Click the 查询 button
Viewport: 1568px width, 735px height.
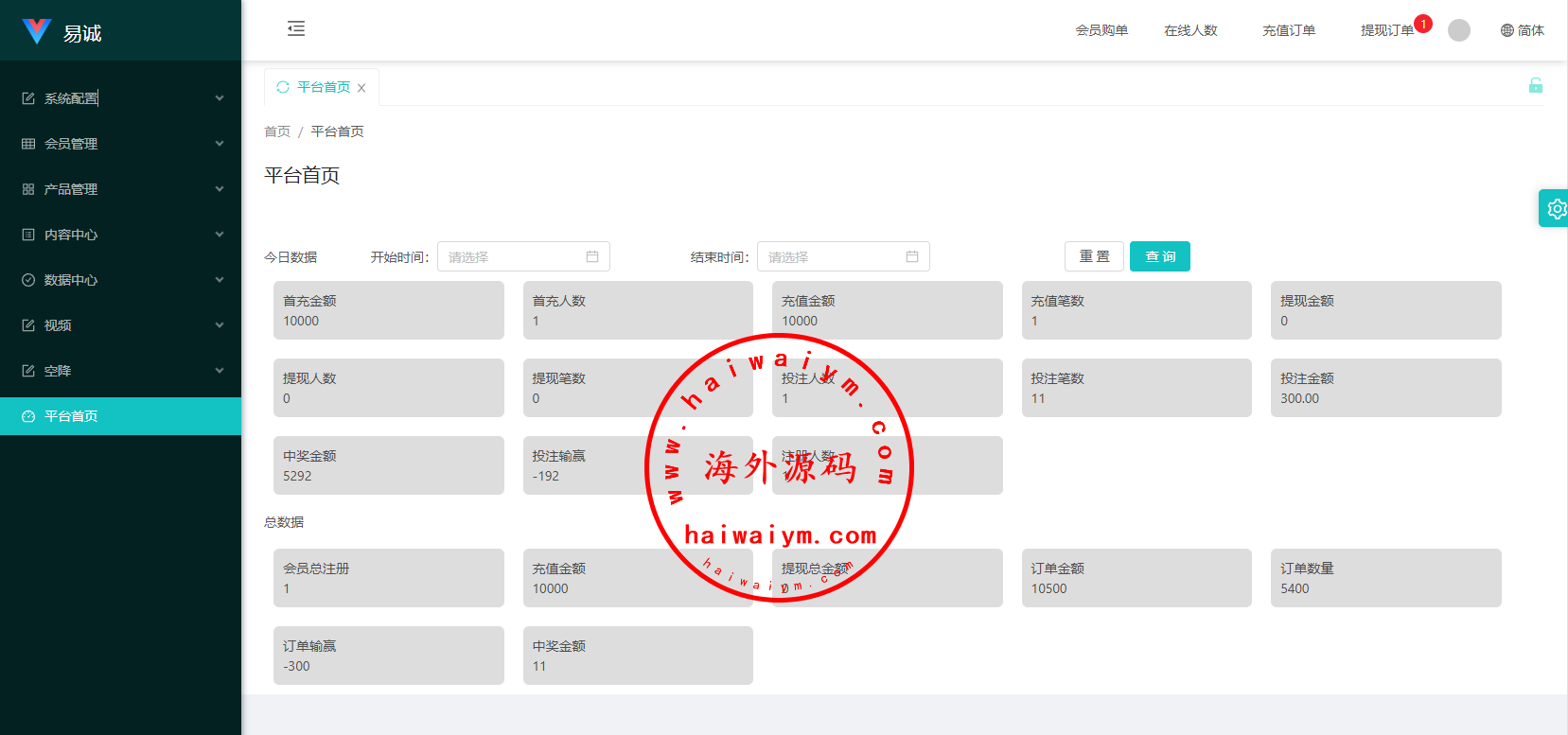(1159, 256)
